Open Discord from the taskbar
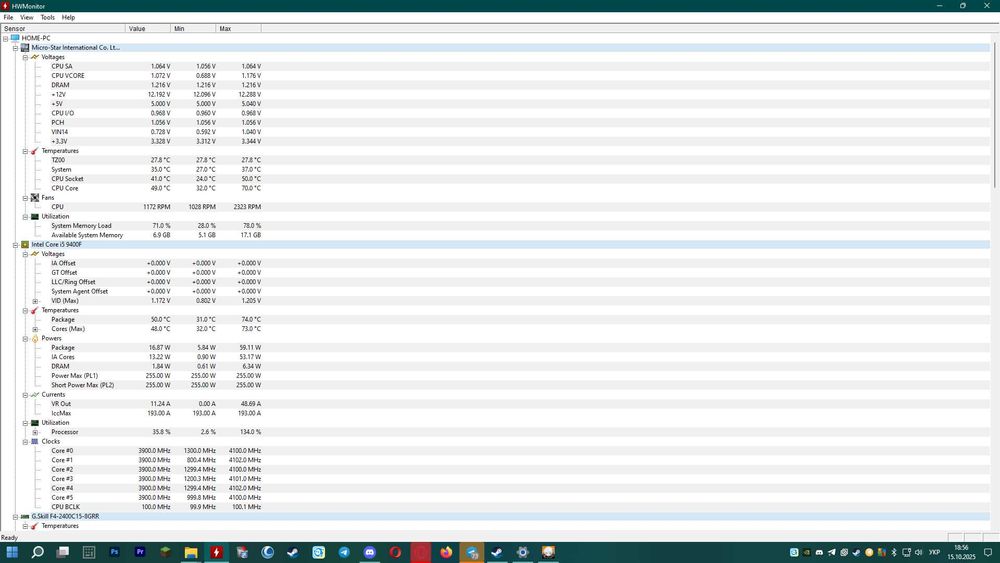 370,552
